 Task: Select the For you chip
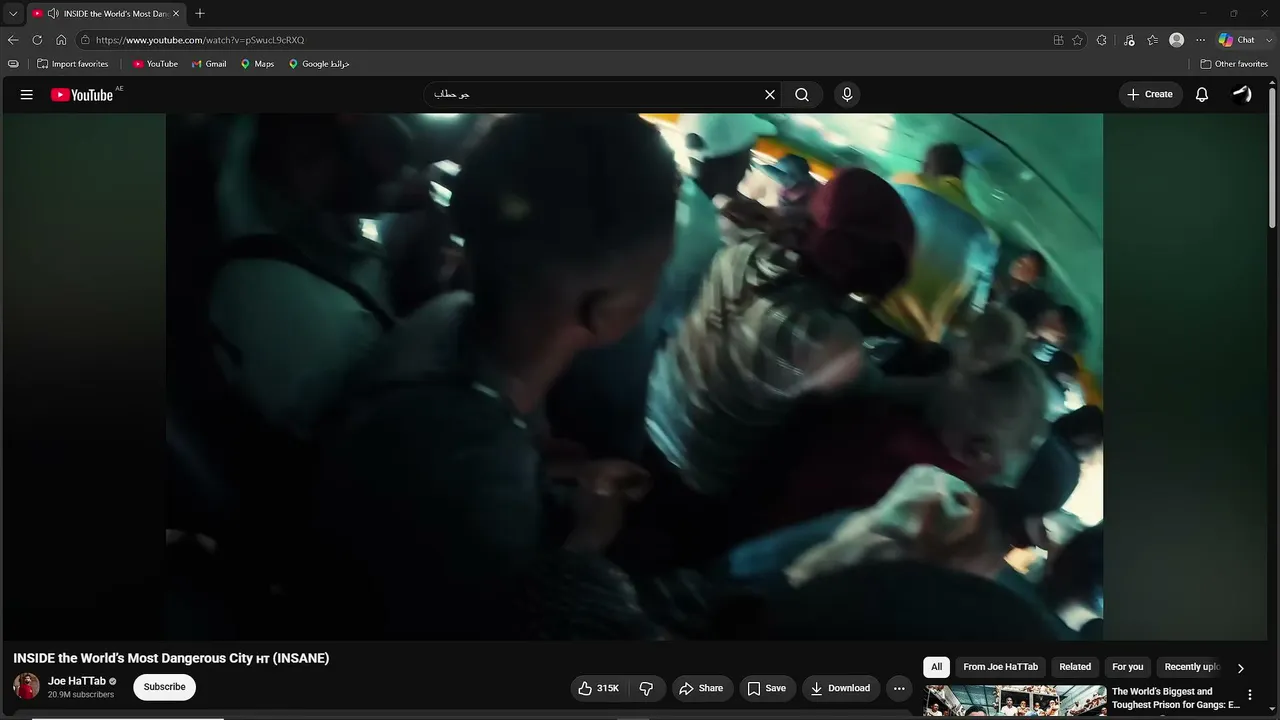click(x=1128, y=667)
